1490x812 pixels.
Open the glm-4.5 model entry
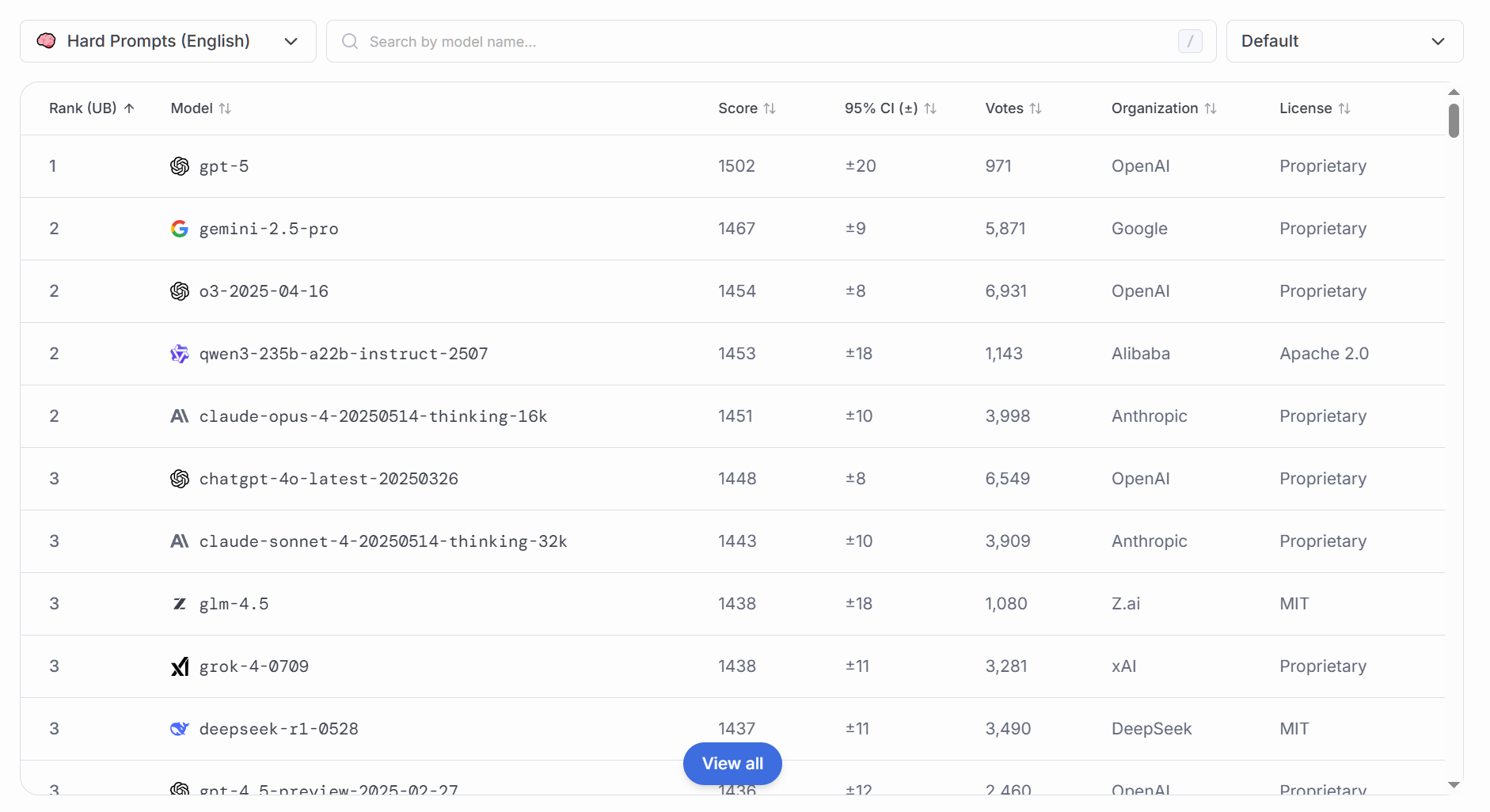[x=234, y=604]
